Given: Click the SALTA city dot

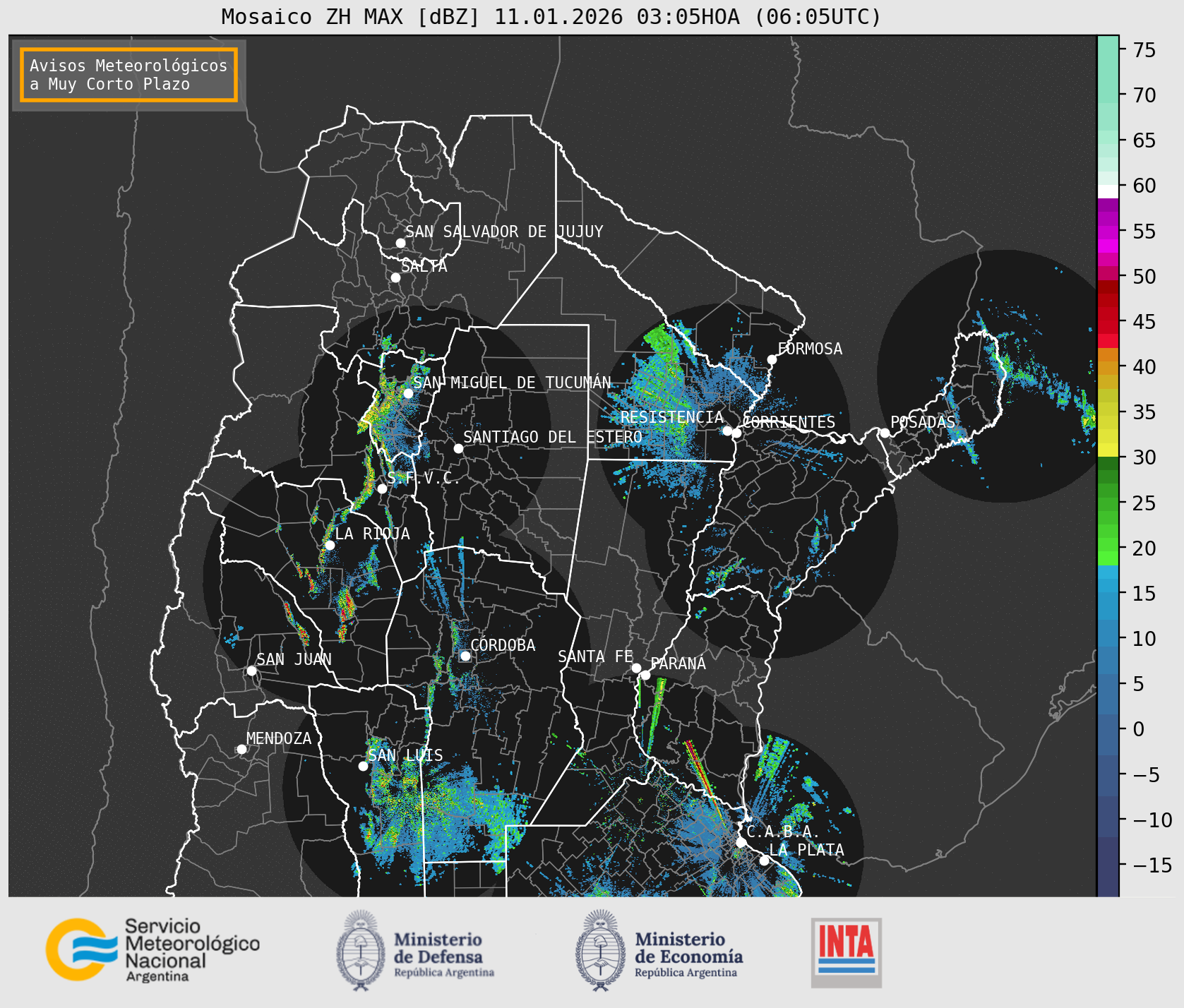Looking at the screenshot, I should tap(396, 277).
